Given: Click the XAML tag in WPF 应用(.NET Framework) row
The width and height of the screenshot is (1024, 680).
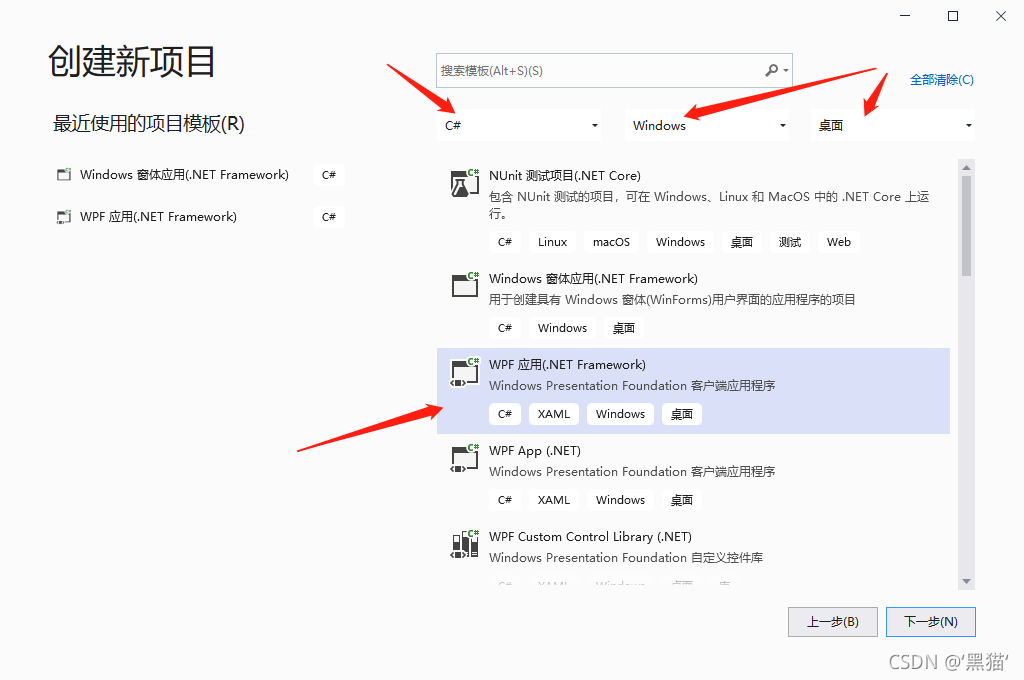Looking at the screenshot, I should pos(554,414).
